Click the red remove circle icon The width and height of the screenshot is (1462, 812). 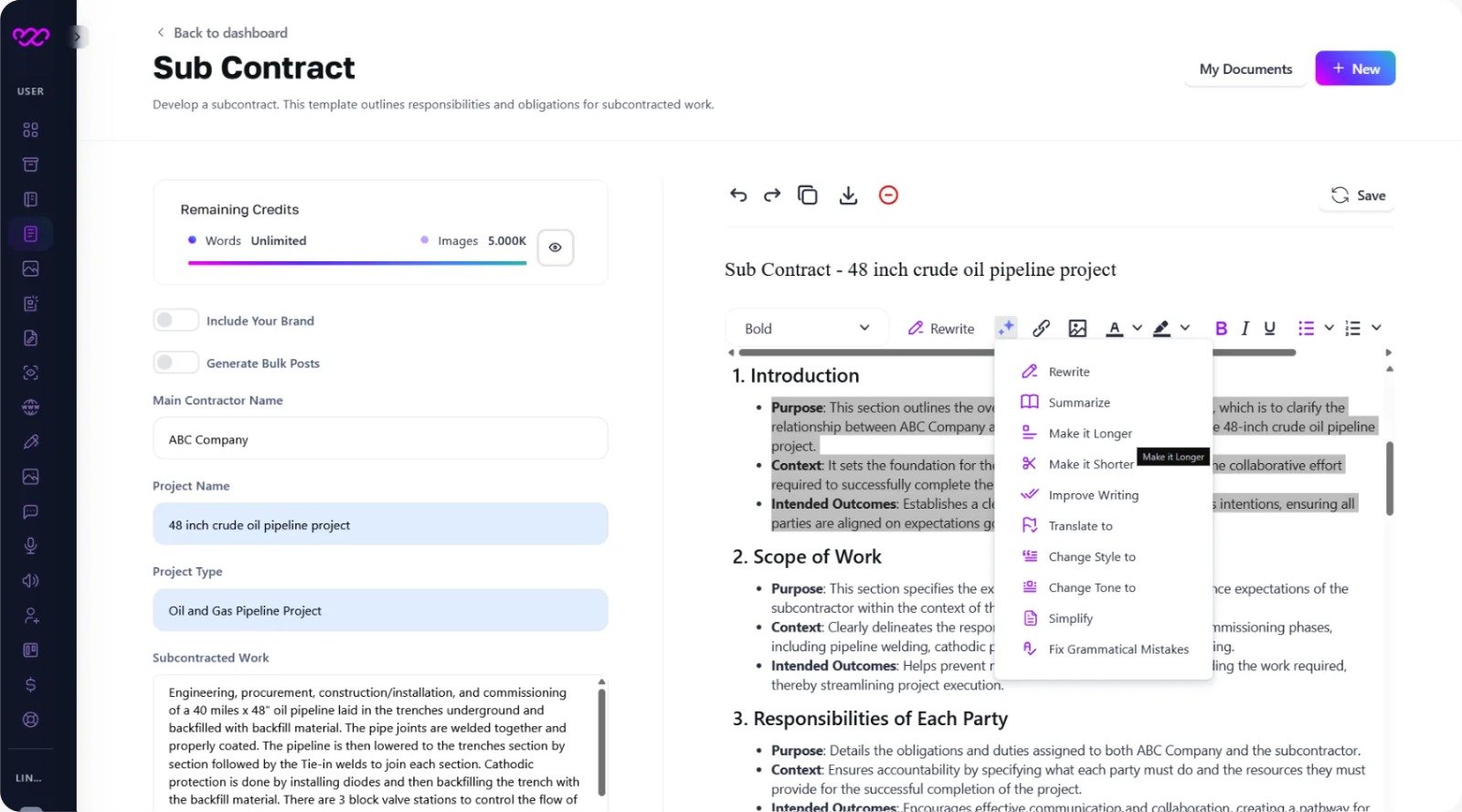pyautogui.click(x=888, y=195)
